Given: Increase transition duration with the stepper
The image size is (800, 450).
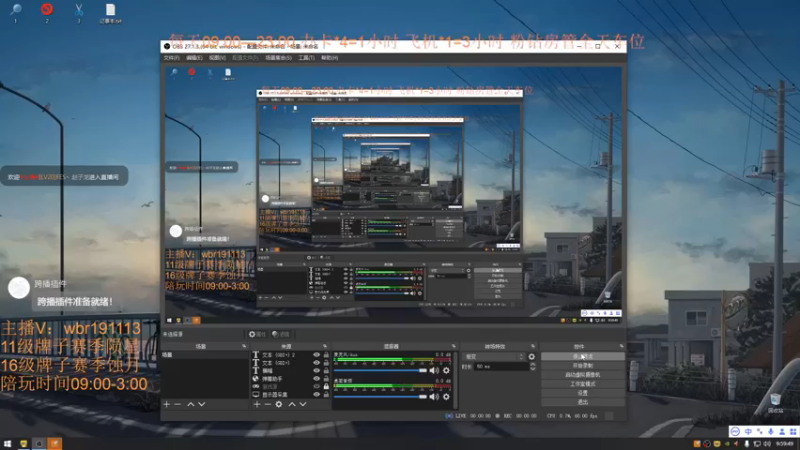Looking at the screenshot, I should (533, 365).
